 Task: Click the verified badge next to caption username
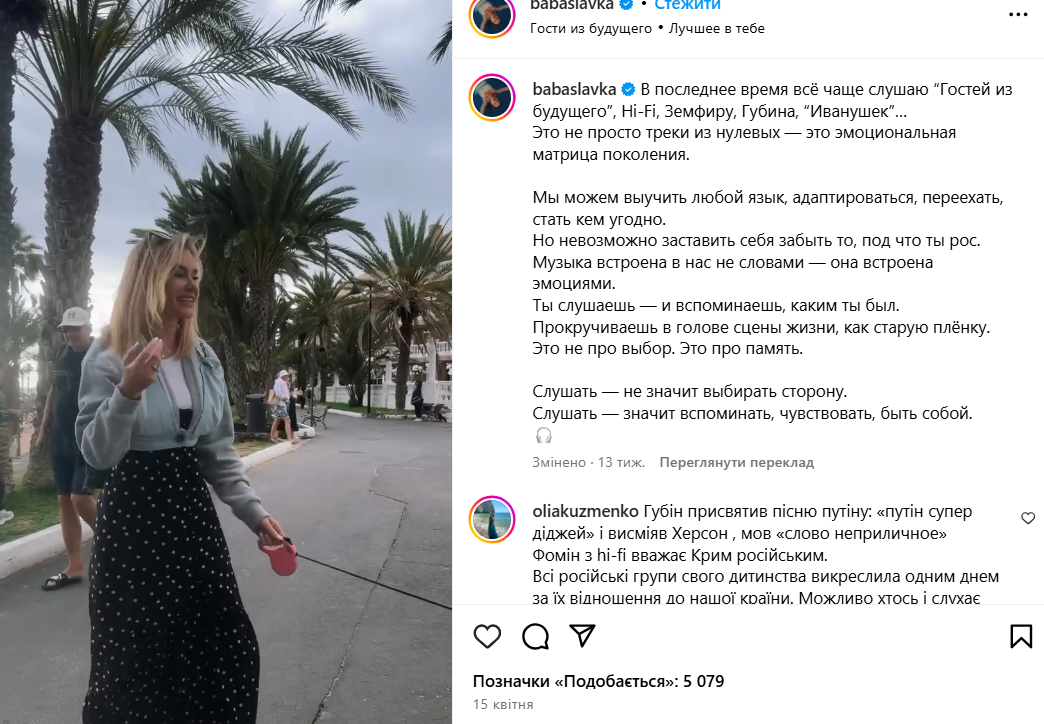(628, 89)
